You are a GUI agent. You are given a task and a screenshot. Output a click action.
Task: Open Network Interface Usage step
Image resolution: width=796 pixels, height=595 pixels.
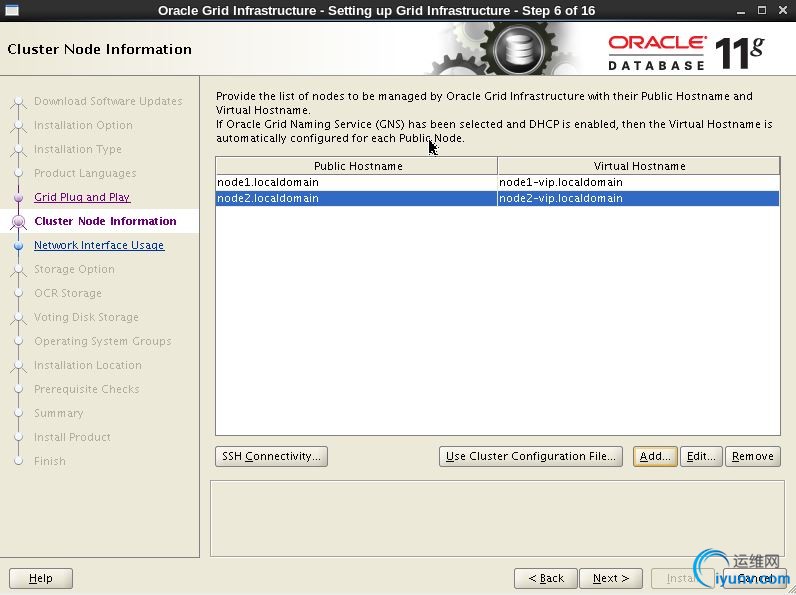pyautogui.click(x=99, y=245)
